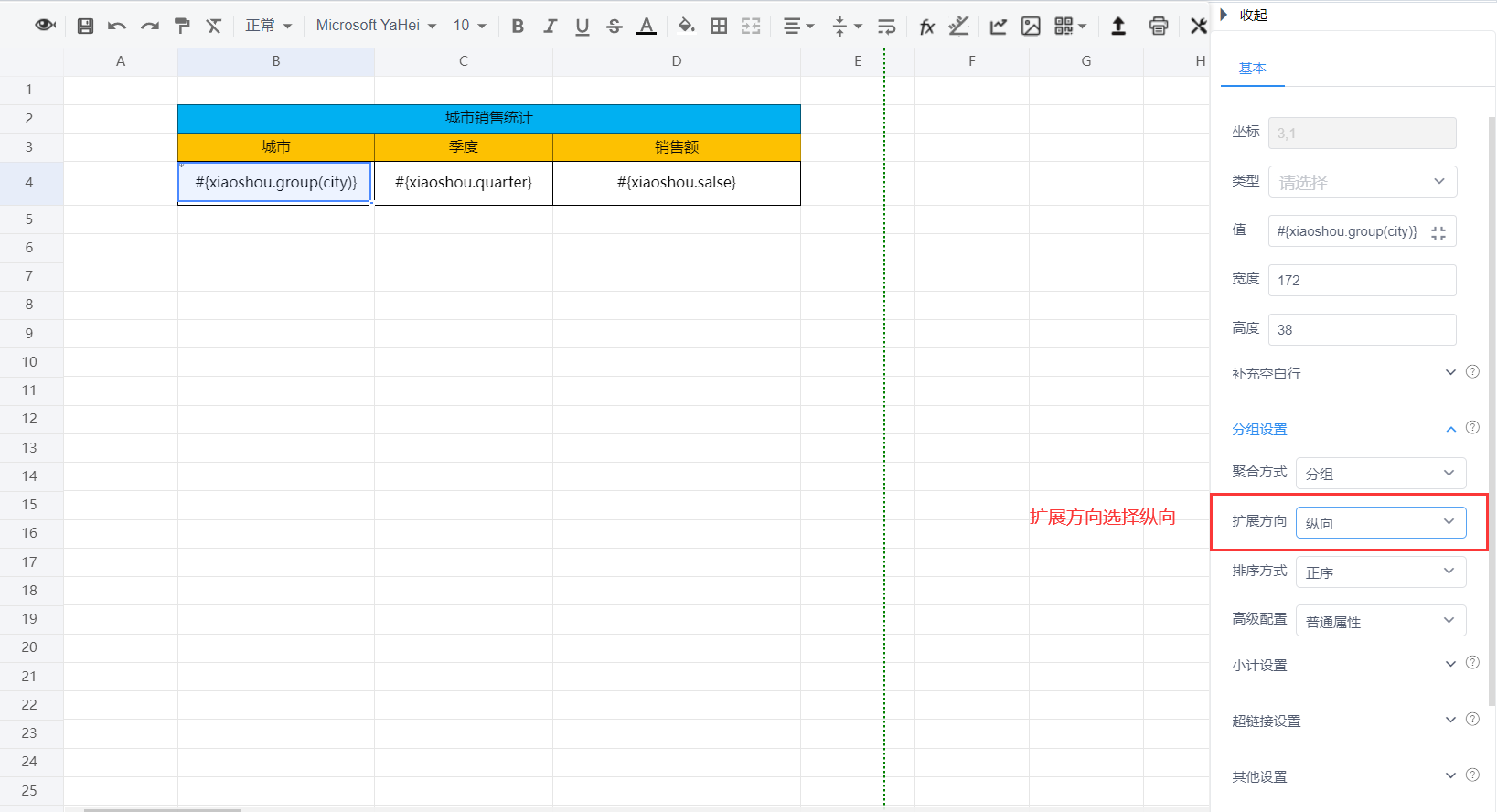Screen dimensions: 1497x812
Task: Open the Microsoft YaHei font menu
Action: (x=376, y=26)
